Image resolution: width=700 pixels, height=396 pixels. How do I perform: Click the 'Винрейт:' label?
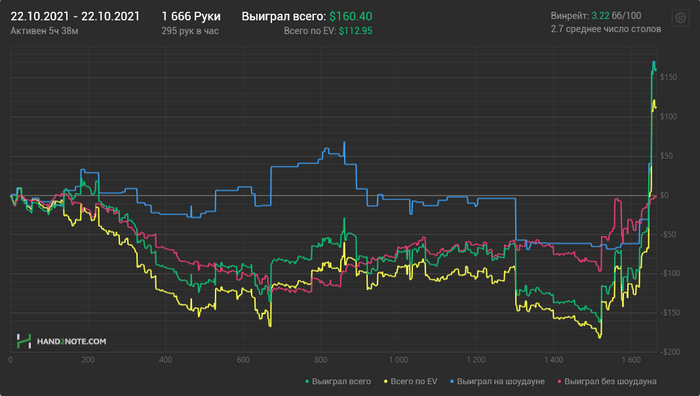(x=570, y=16)
